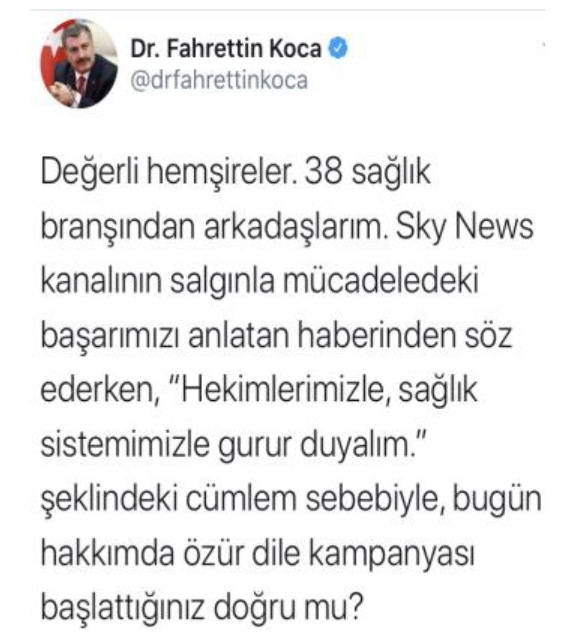The width and height of the screenshot is (574, 638).
Task: Open Dr. Fahrettin Koca's profile picture
Action: tap(79, 64)
